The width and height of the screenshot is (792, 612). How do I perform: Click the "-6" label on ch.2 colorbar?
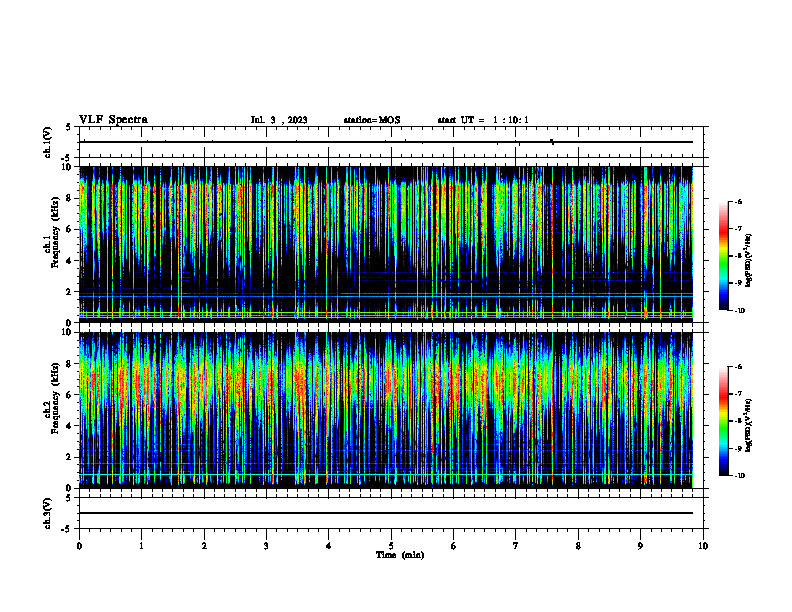[x=738, y=367]
